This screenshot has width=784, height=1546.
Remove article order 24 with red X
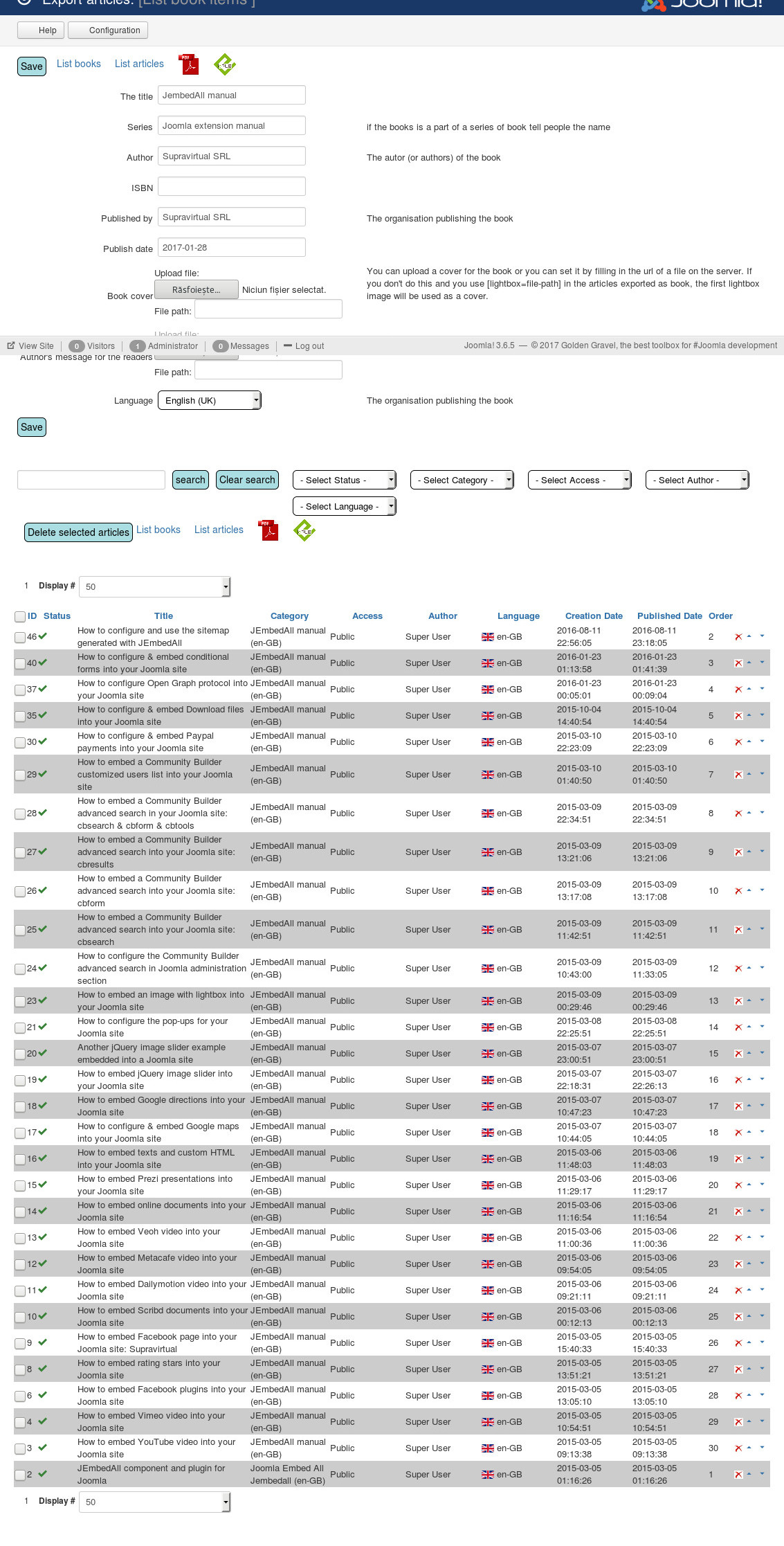coord(738,1291)
